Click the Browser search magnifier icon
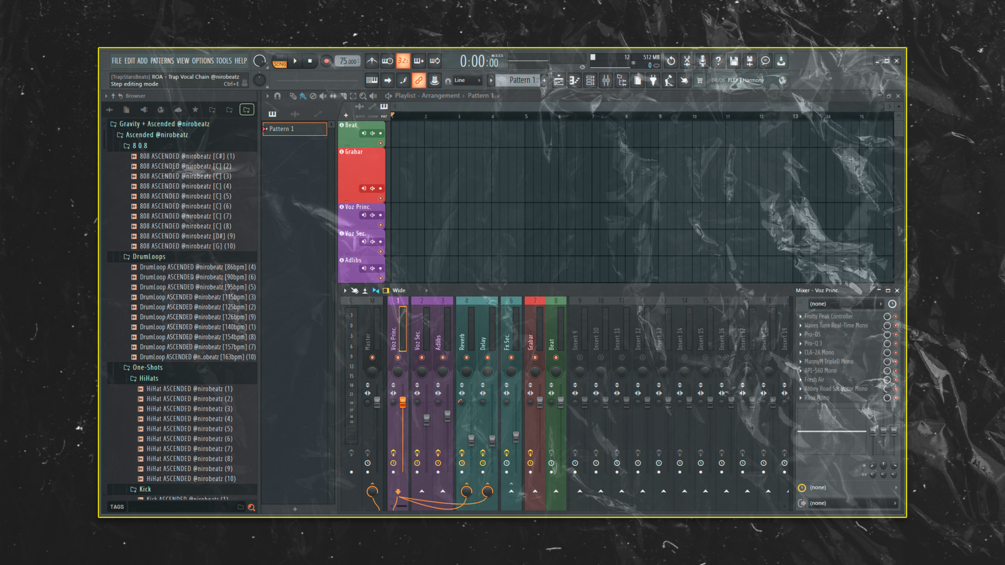1005x565 pixels. click(251, 507)
